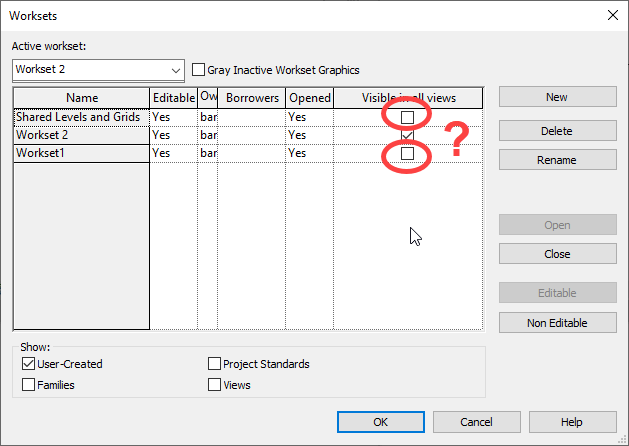Click the Borrowers column header

(252, 98)
